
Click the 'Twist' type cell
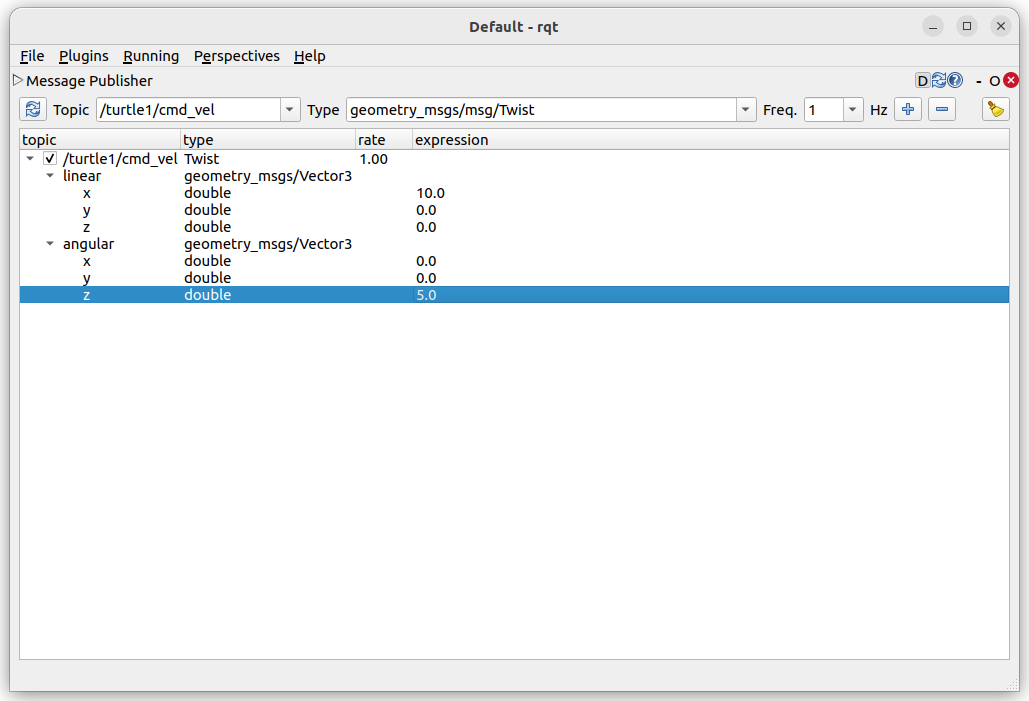201,159
